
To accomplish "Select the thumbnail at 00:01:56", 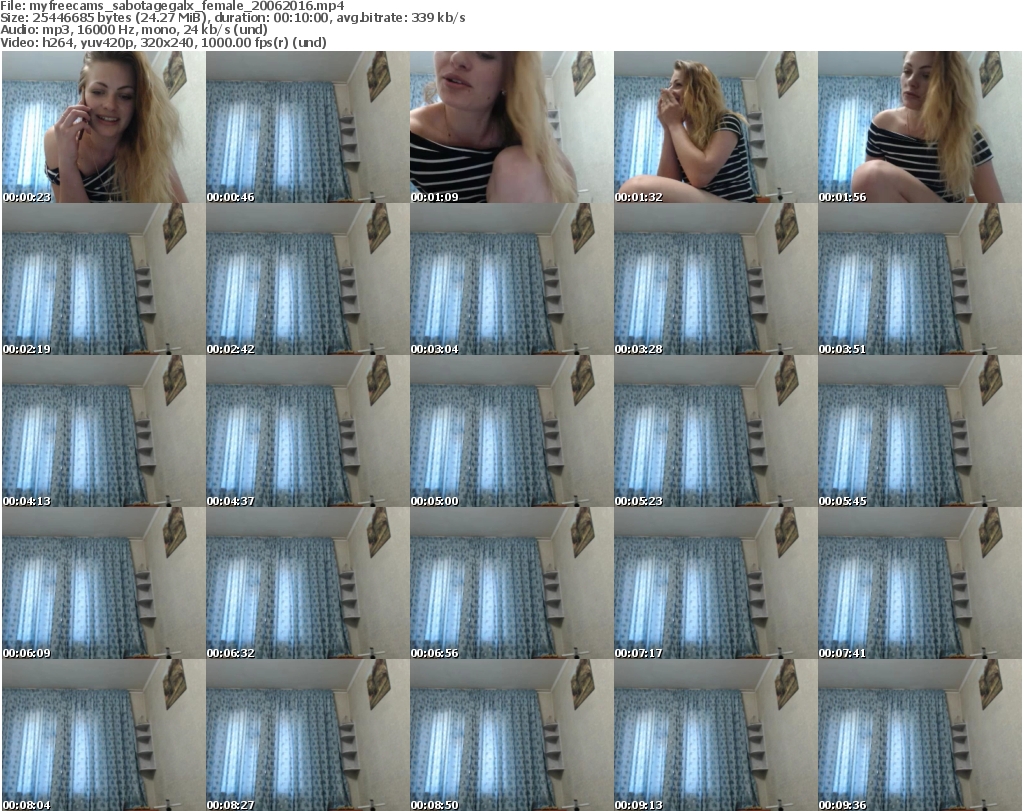I will click(x=920, y=127).
